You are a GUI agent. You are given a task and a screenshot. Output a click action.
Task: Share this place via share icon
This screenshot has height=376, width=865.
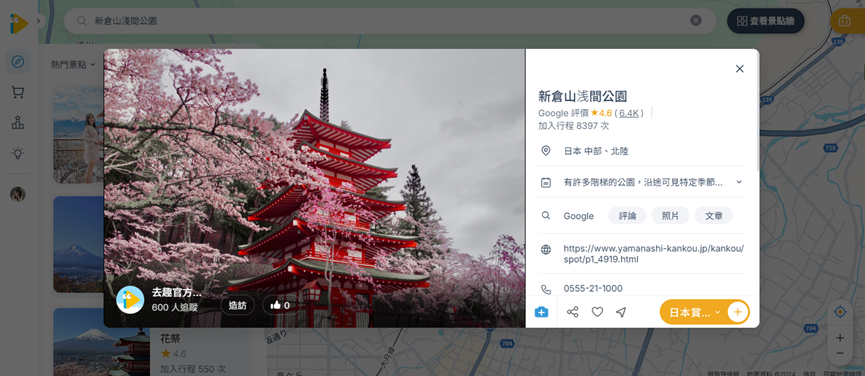click(573, 312)
